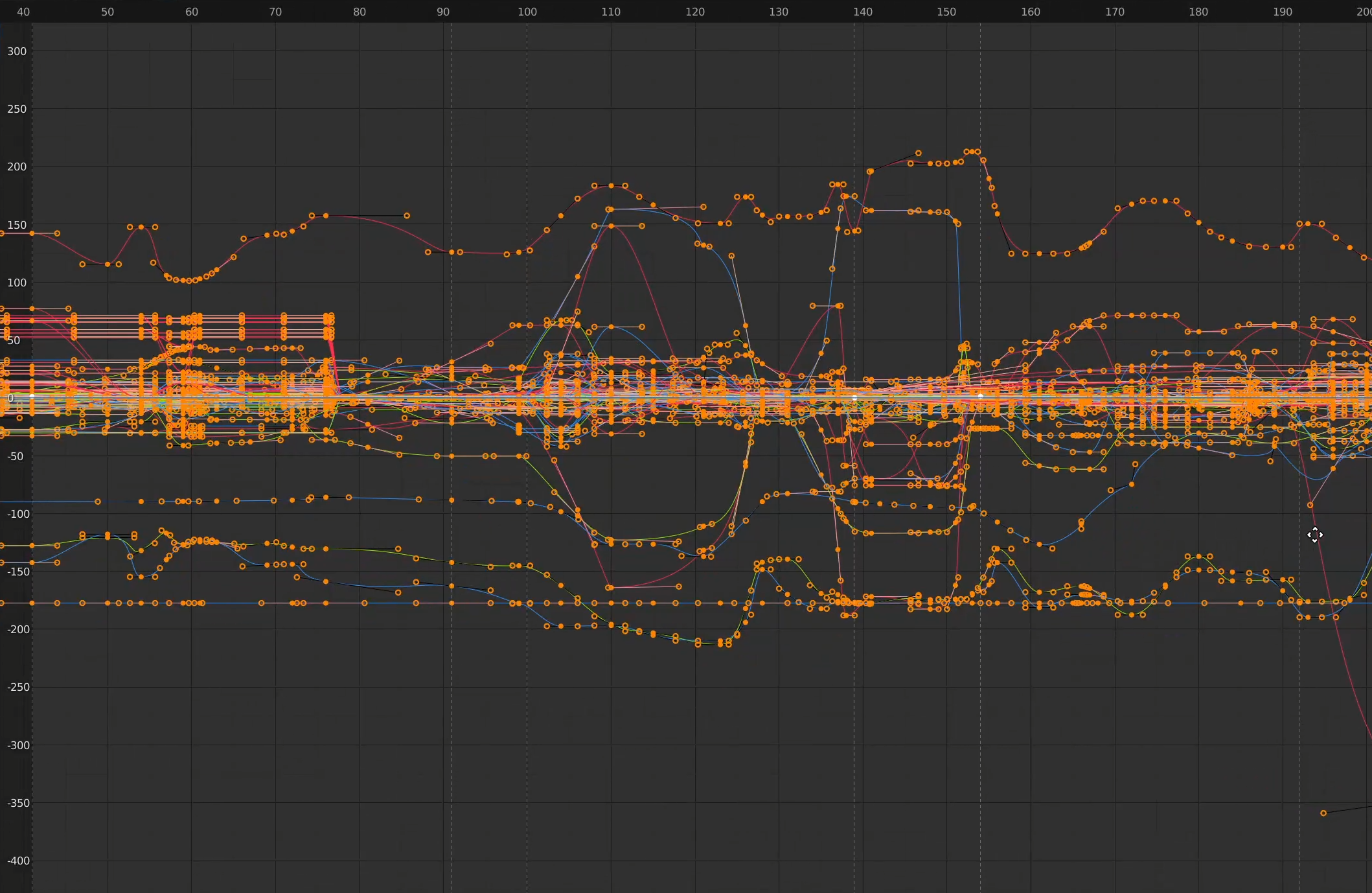Select keyframe at frame 193 near value -90
The width and height of the screenshot is (1372, 893).
click(1310, 505)
